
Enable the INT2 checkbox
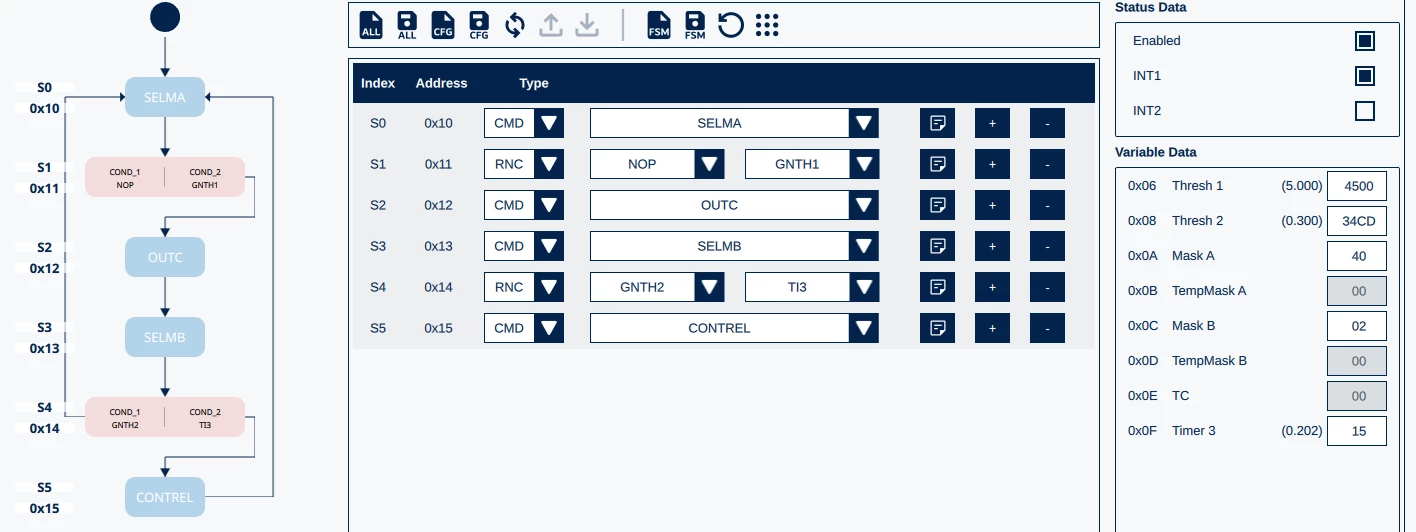point(1365,111)
